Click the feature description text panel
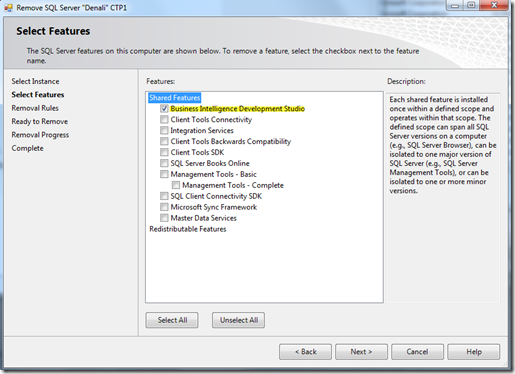The image size is (515, 374). [x=443, y=198]
